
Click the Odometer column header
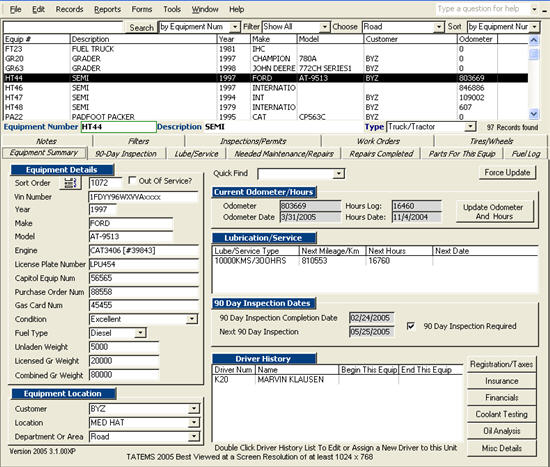coord(477,39)
